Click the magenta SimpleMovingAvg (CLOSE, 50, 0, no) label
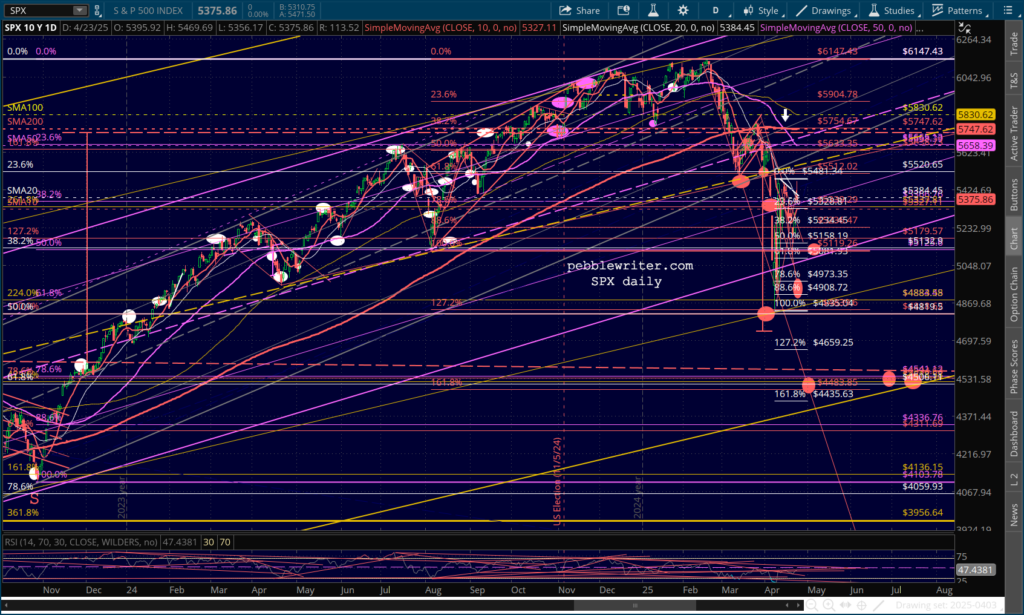 click(836, 27)
